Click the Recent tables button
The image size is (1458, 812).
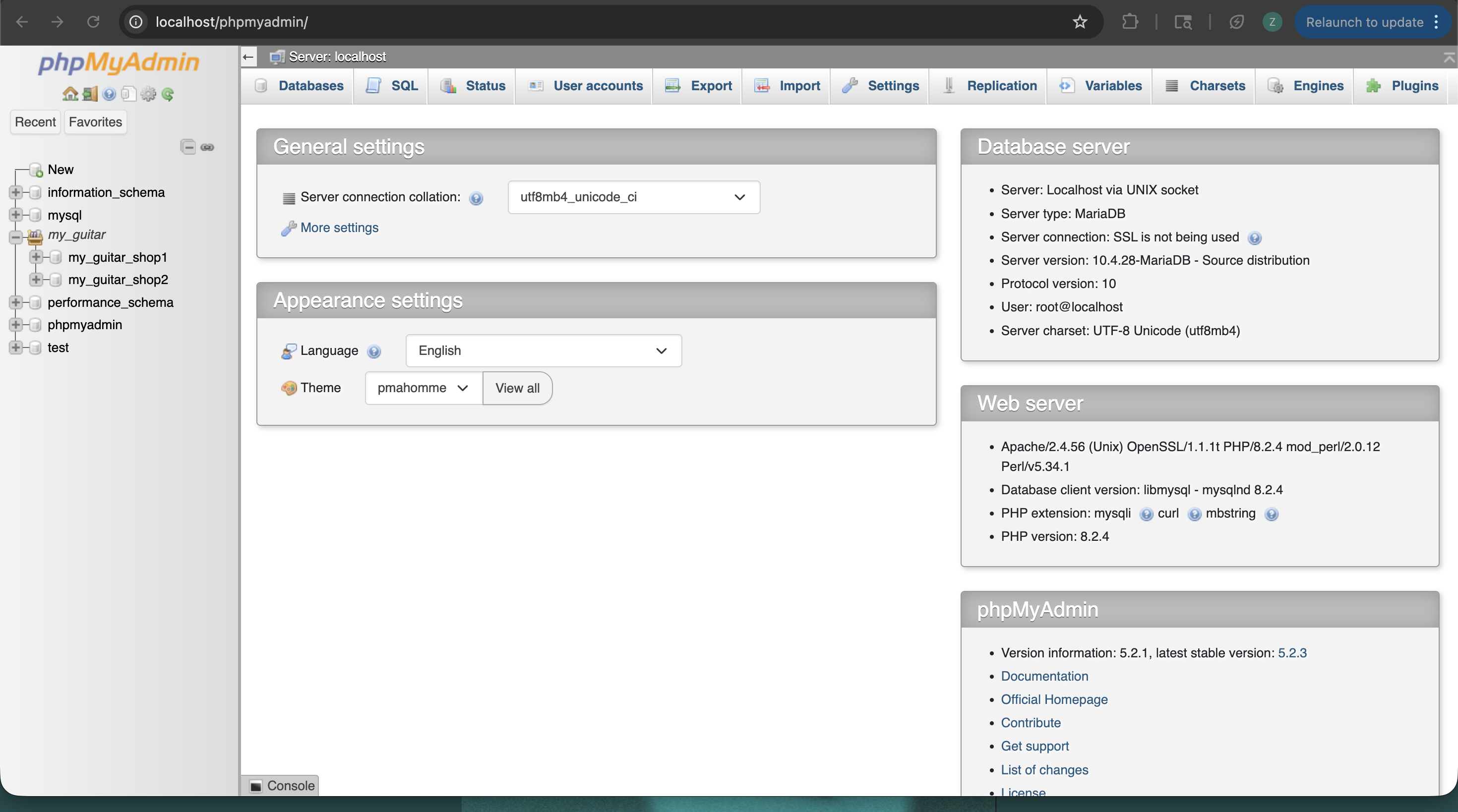coord(35,122)
